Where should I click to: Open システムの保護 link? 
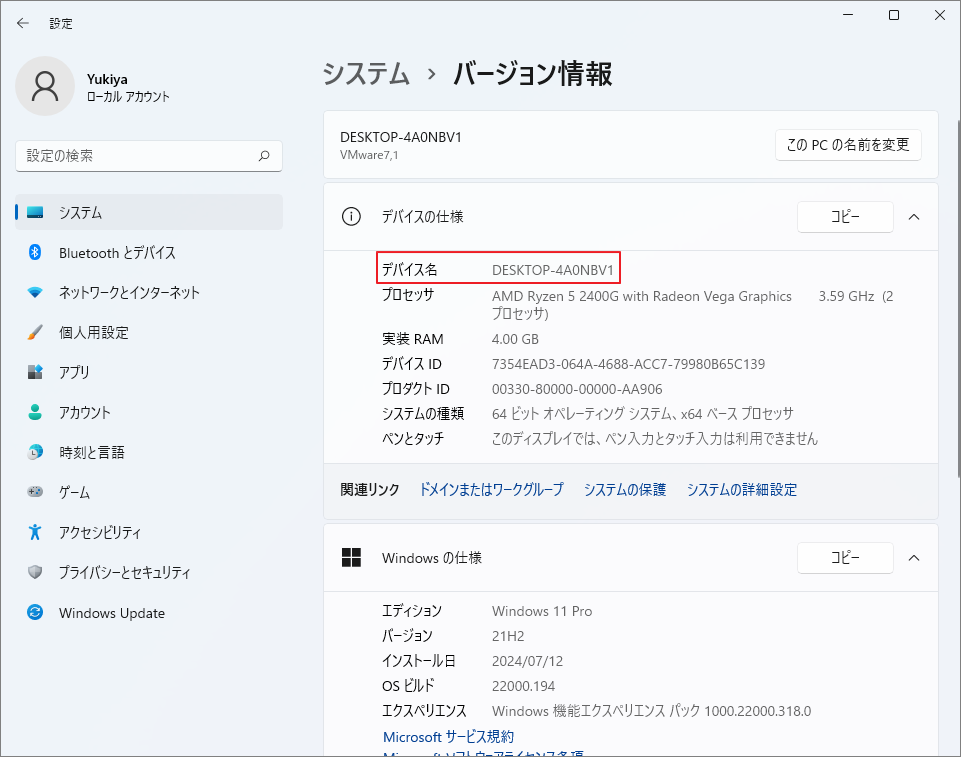625,489
